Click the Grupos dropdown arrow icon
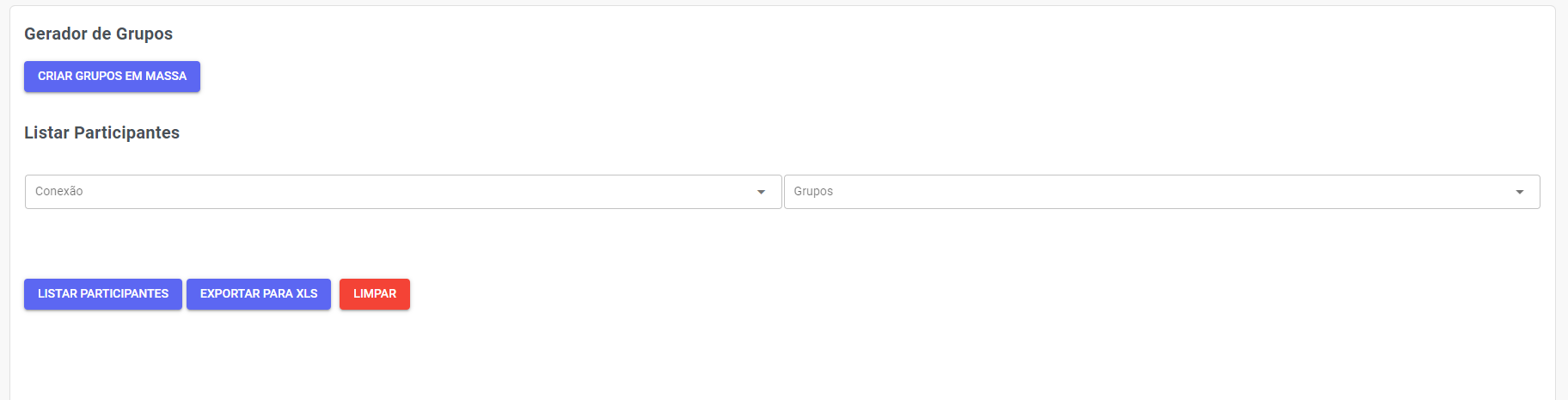 (1519, 192)
